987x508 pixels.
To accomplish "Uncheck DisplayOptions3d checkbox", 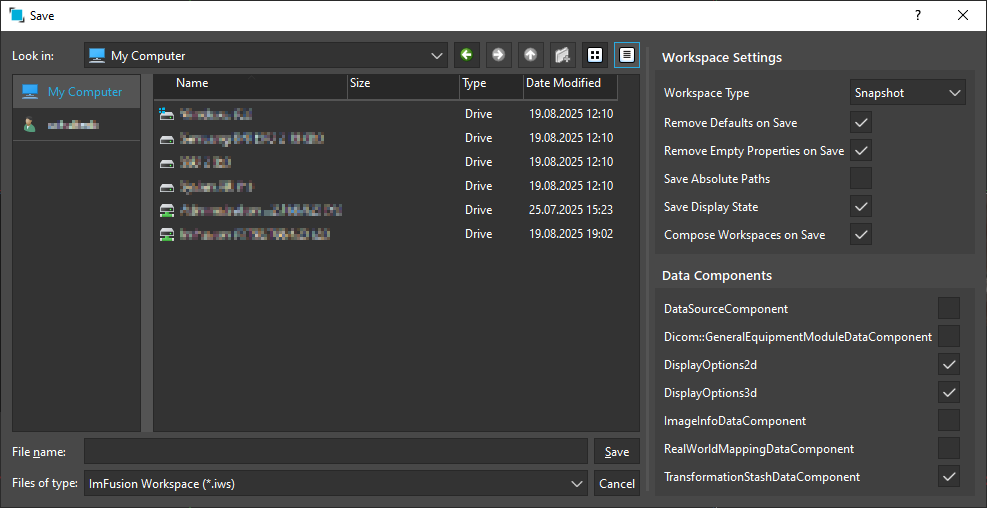I will point(949,393).
